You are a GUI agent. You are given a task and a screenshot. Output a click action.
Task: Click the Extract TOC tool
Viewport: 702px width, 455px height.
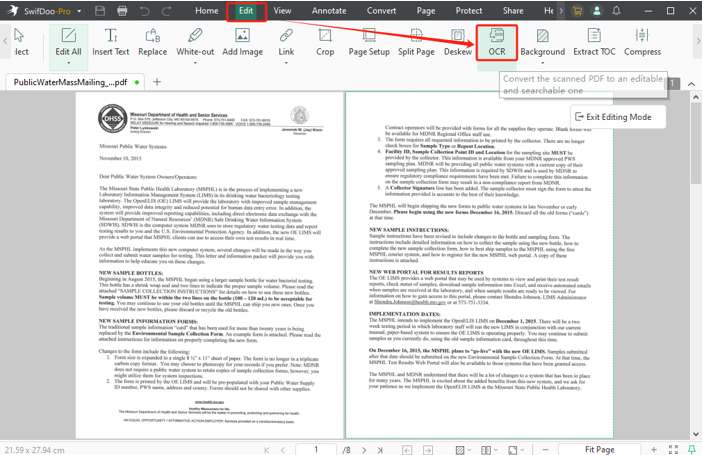click(595, 43)
